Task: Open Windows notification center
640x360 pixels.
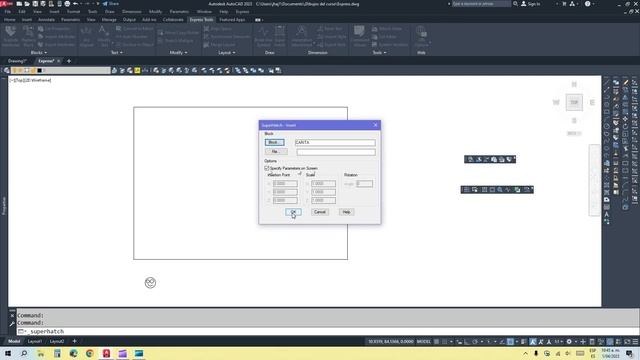Action: tap(629, 353)
